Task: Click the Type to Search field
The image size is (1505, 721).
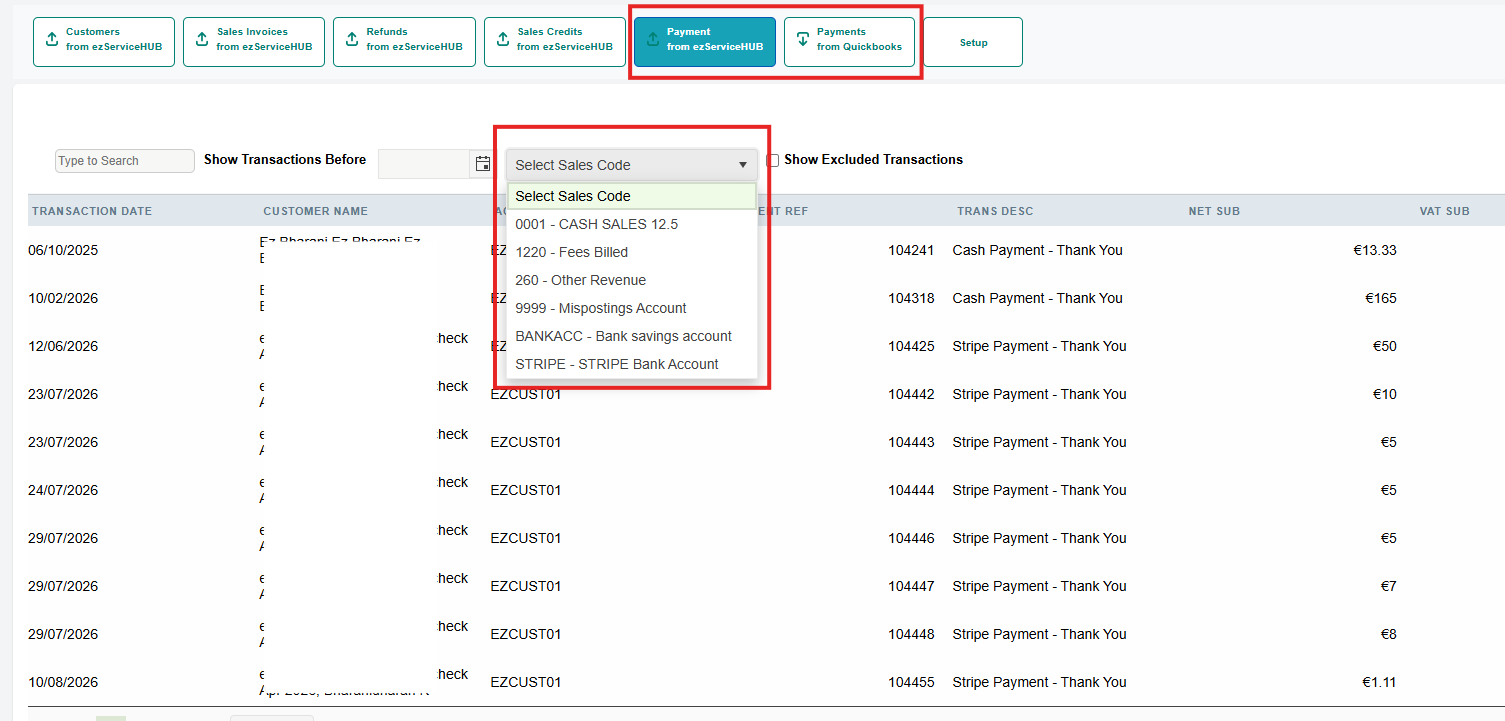Action: coord(125,161)
